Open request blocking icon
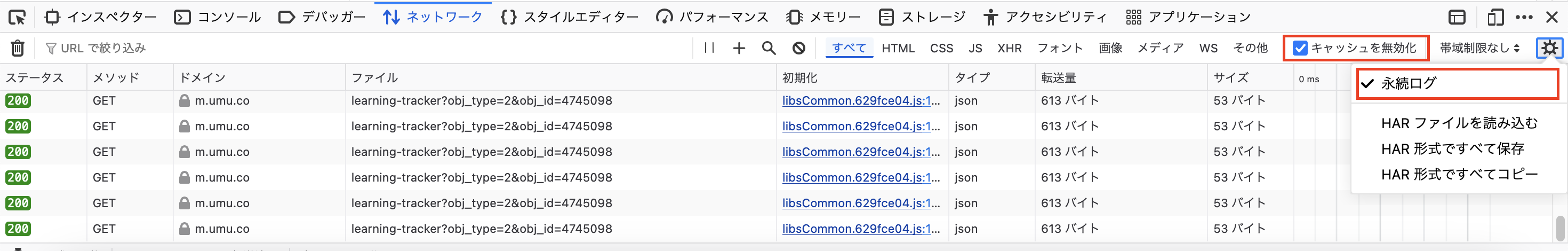The width and height of the screenshot is (1568, 251). pos(798,48)
